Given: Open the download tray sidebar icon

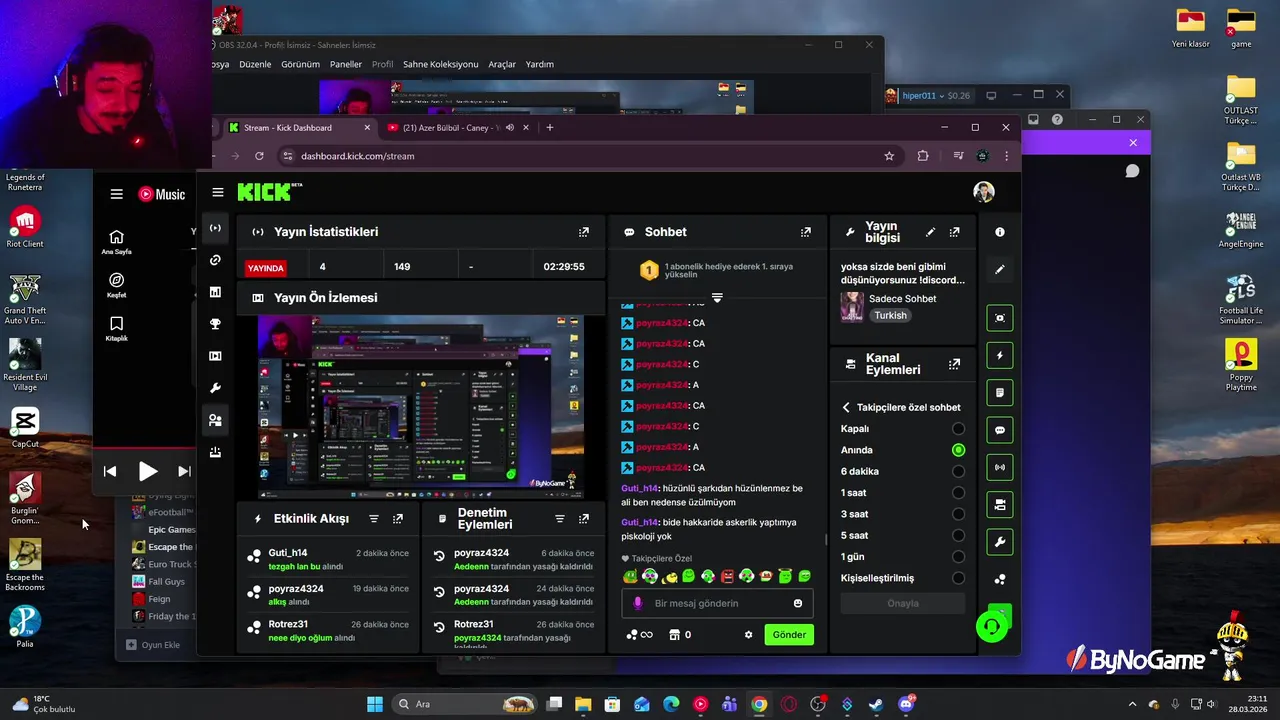Looking at the screenshot, I should pos(215,452).
